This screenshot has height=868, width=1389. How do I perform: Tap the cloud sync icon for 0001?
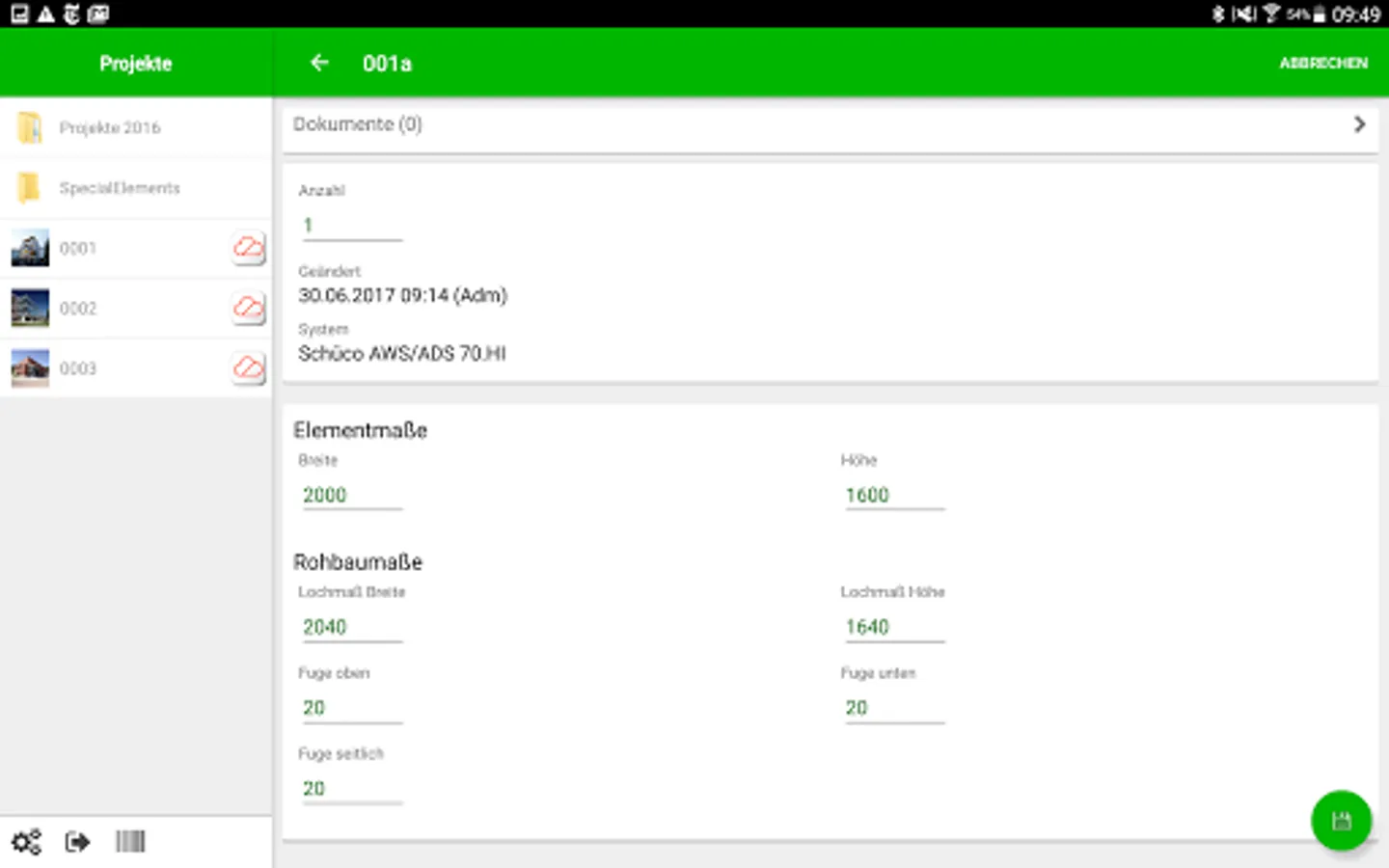(249, 248)
